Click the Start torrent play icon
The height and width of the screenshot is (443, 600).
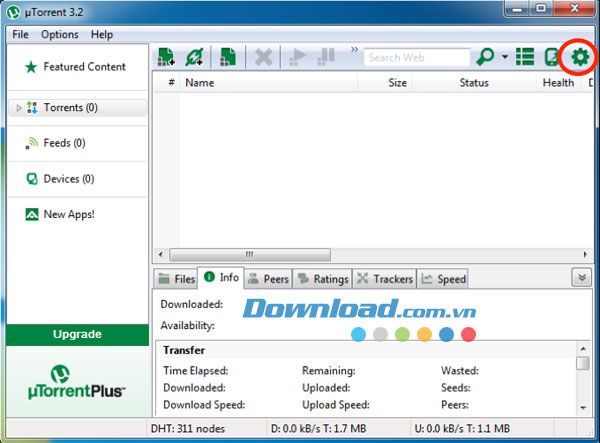[x=297, y=57]
